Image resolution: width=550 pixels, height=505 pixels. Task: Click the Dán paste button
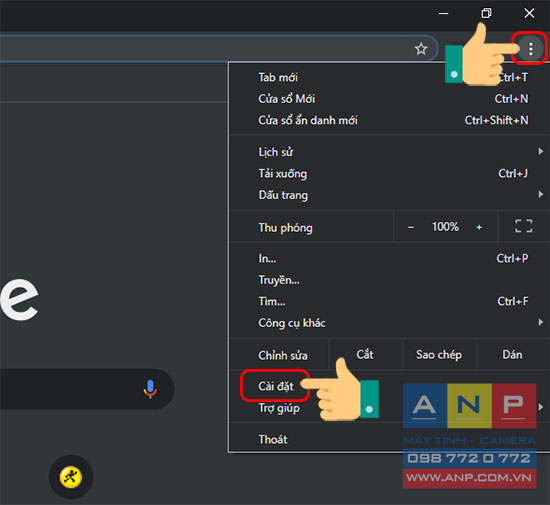[512, 355]
